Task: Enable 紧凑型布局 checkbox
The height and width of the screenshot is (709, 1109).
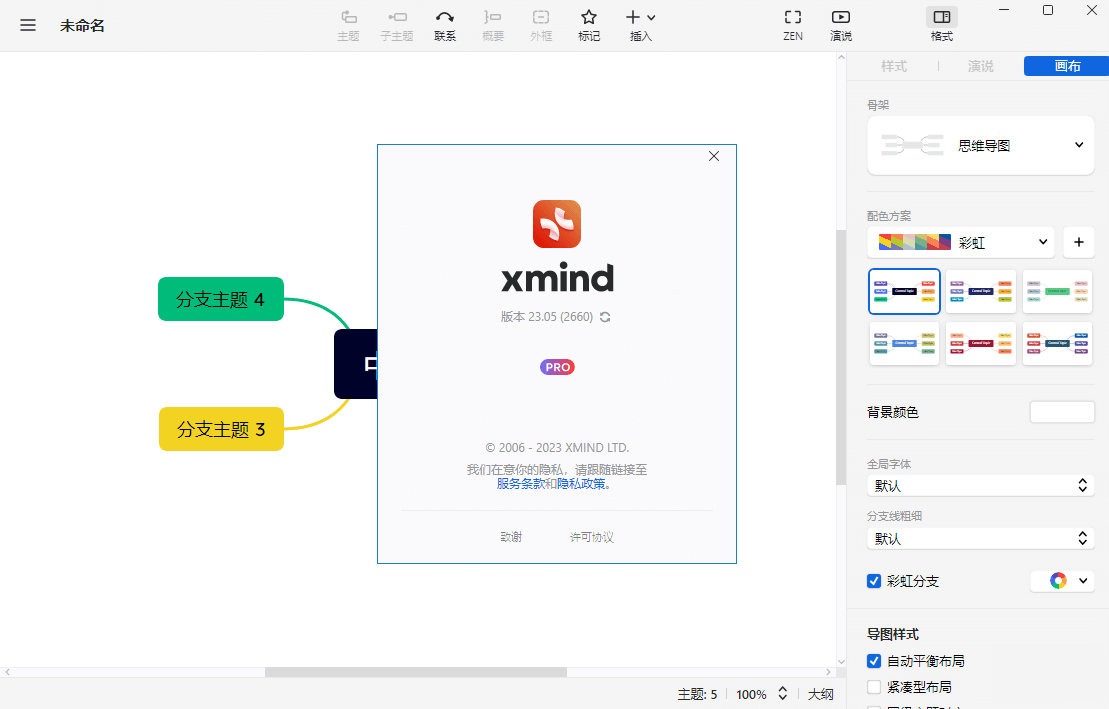Action: click(x=873, y=686)
